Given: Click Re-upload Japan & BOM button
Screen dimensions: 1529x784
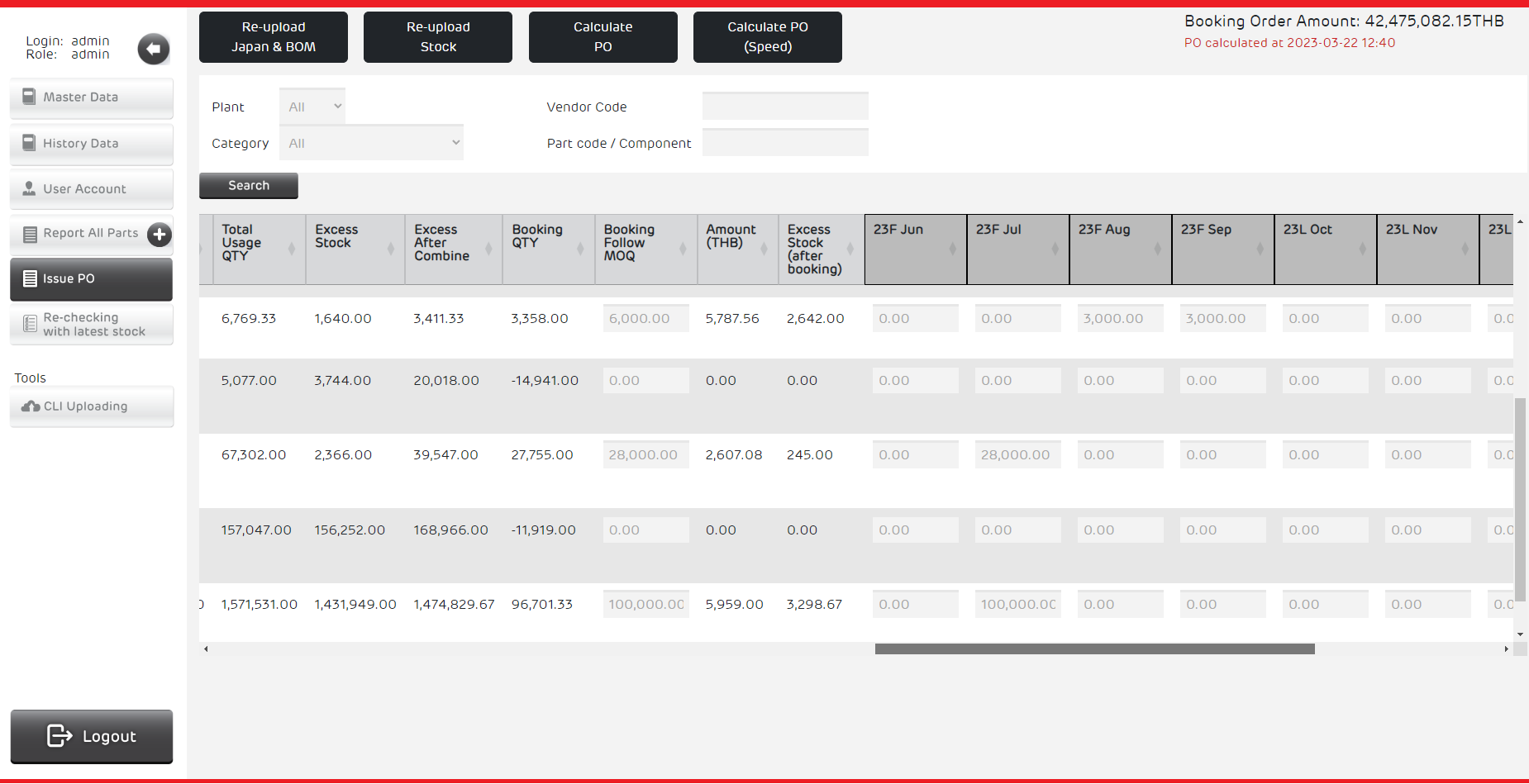Looking at the screenshot, I should [x=273, y=37].
